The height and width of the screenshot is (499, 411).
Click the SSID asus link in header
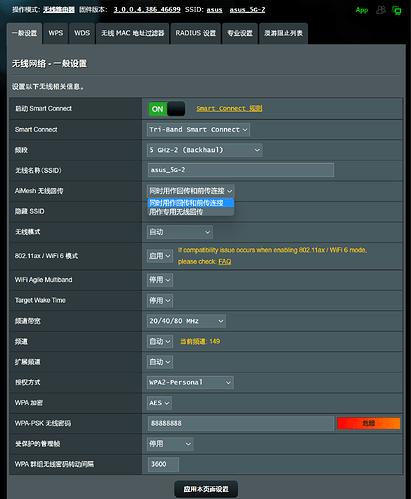pyautogui.click(x=214, y=10)
